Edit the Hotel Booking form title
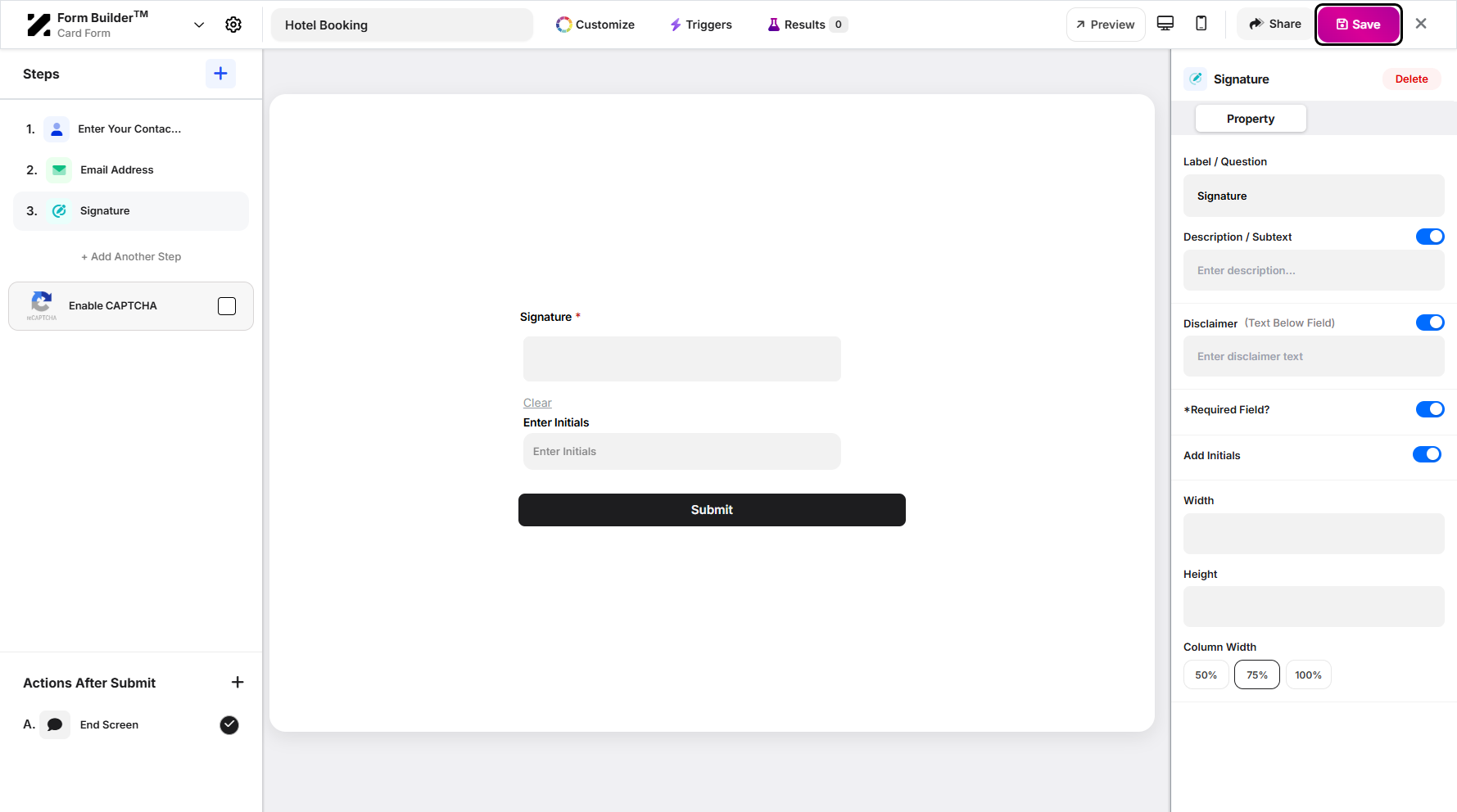This screenshot has width=1457, height=812. [x=402, y=25]
